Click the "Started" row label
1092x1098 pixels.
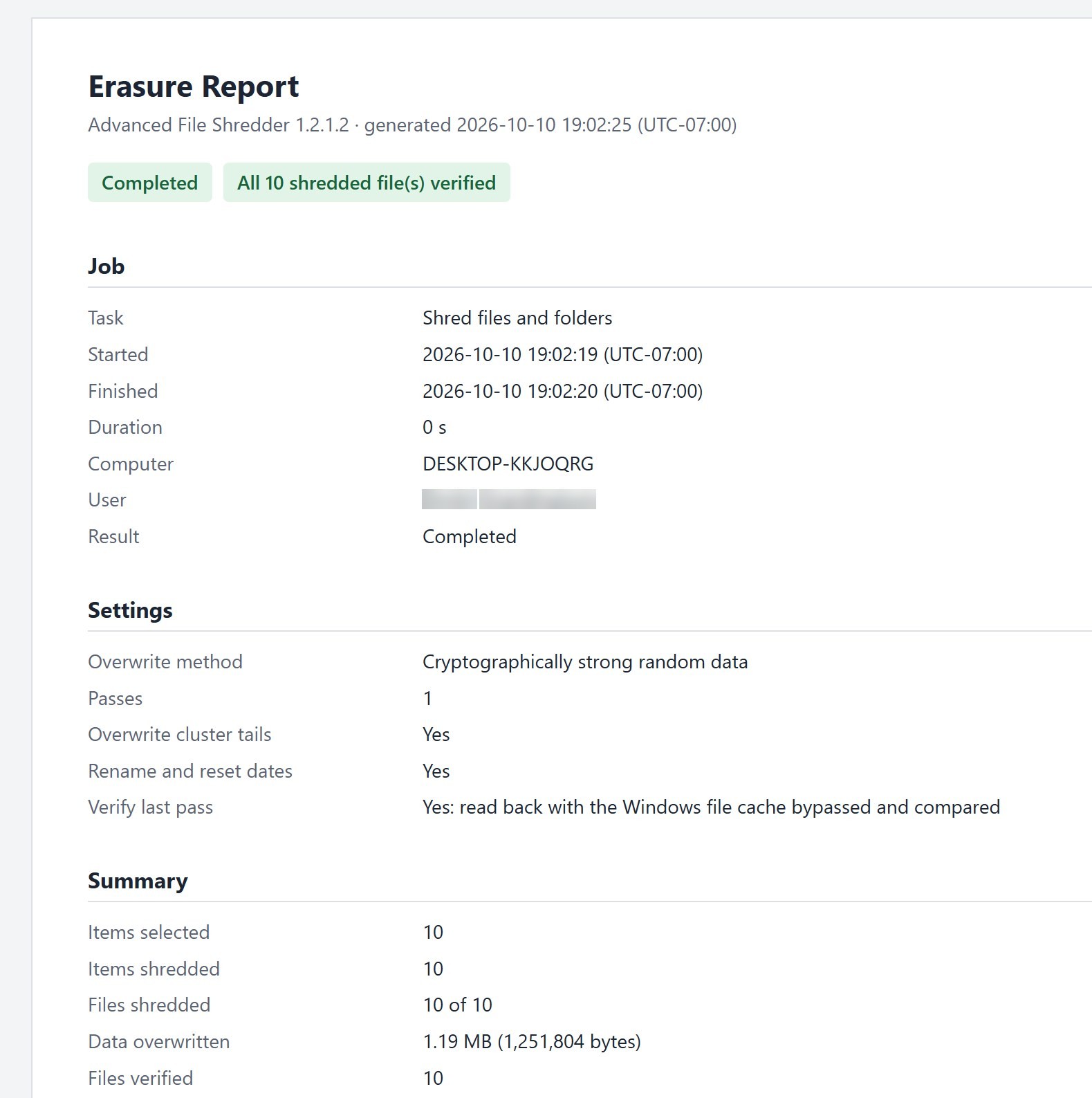pyautogui.click(x=118, y=355)
